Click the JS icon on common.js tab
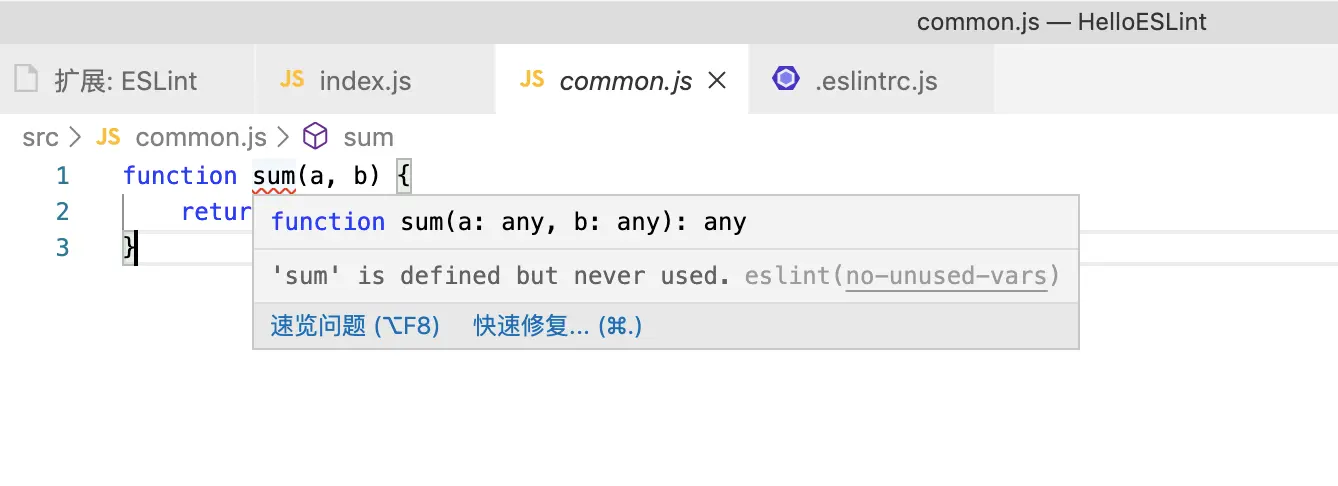This screenshot has height=486, width=1338. (x=532, y=80)
